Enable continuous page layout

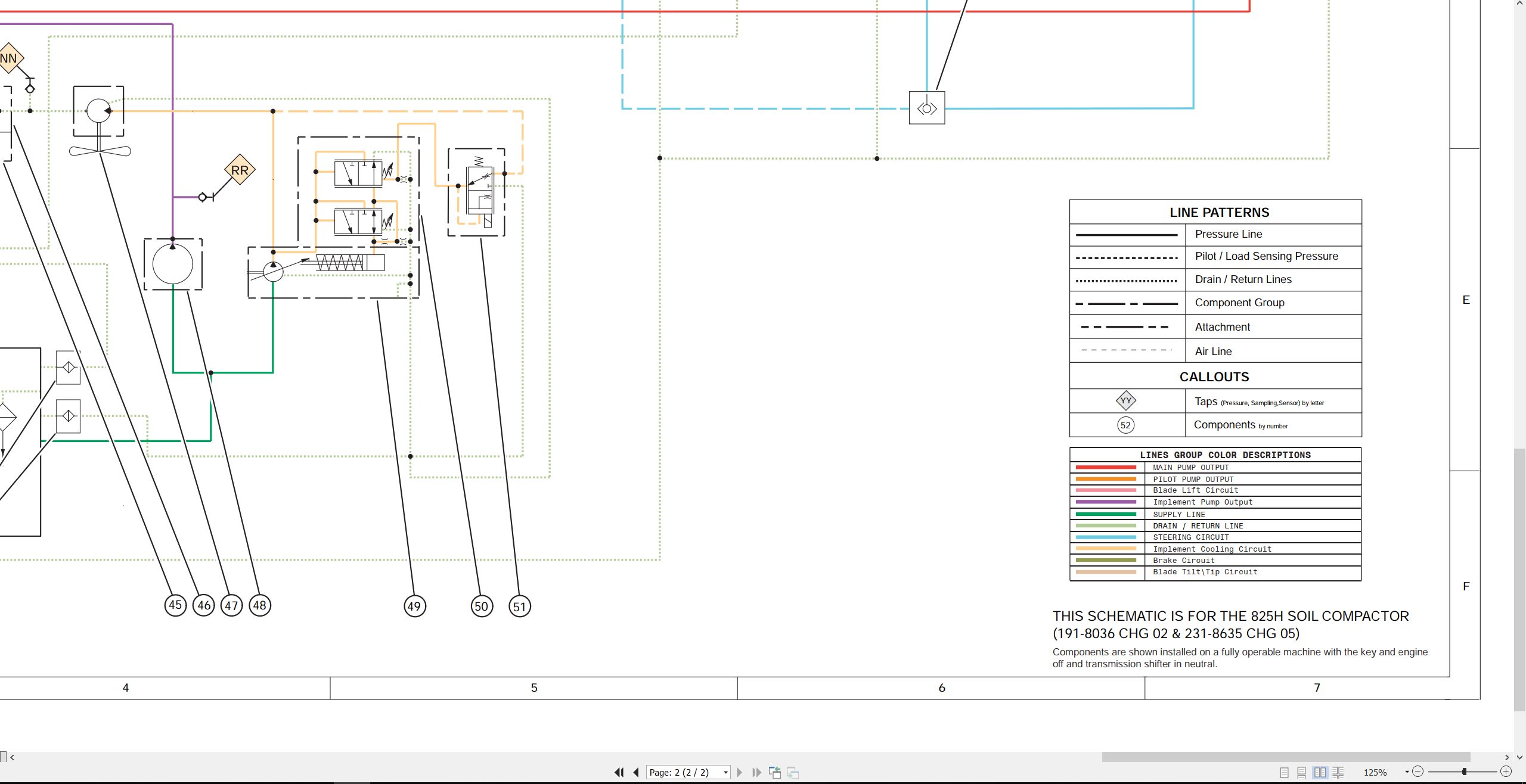(1302, 772)
